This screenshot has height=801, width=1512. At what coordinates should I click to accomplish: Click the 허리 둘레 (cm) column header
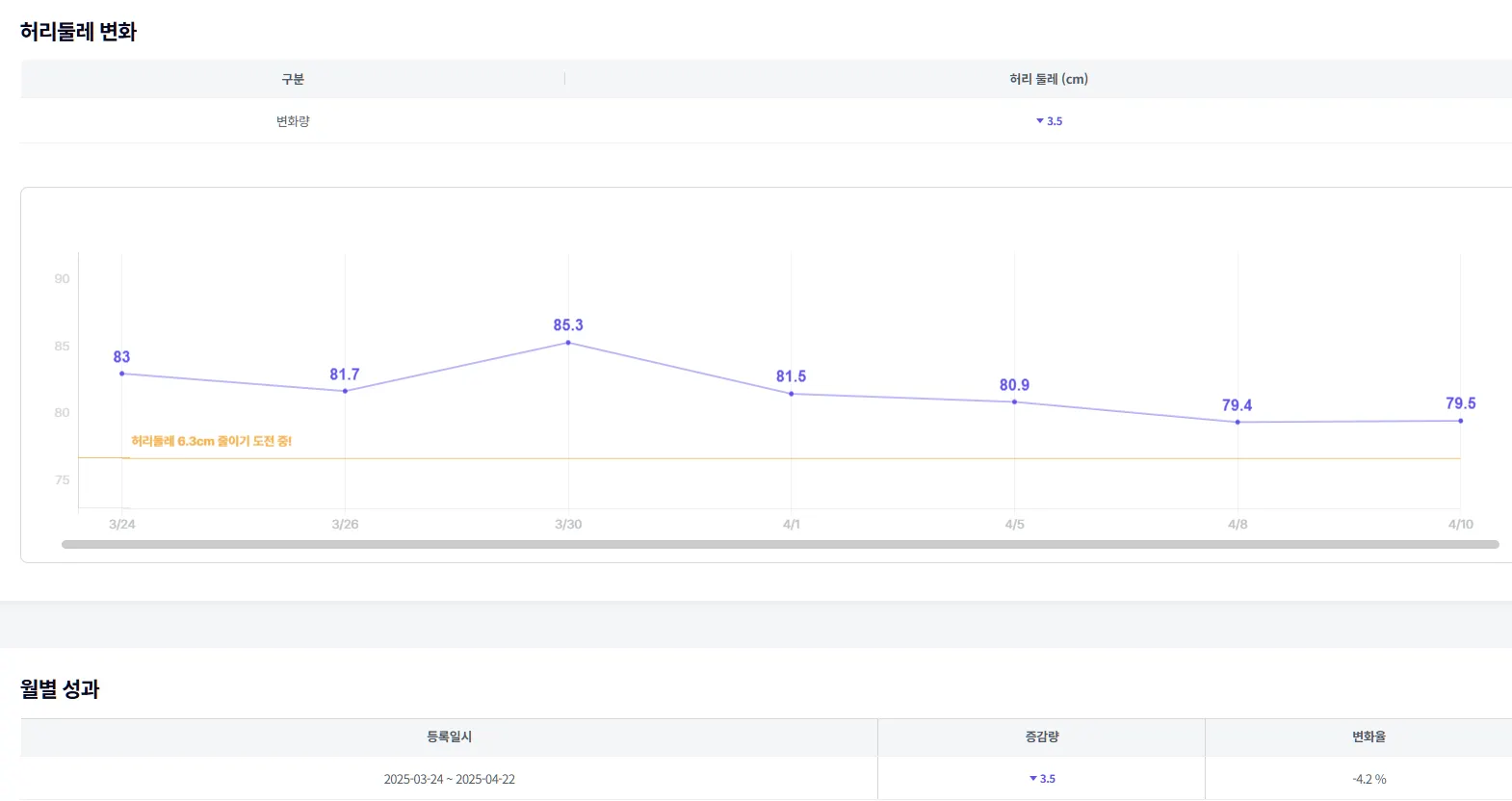1049,79
